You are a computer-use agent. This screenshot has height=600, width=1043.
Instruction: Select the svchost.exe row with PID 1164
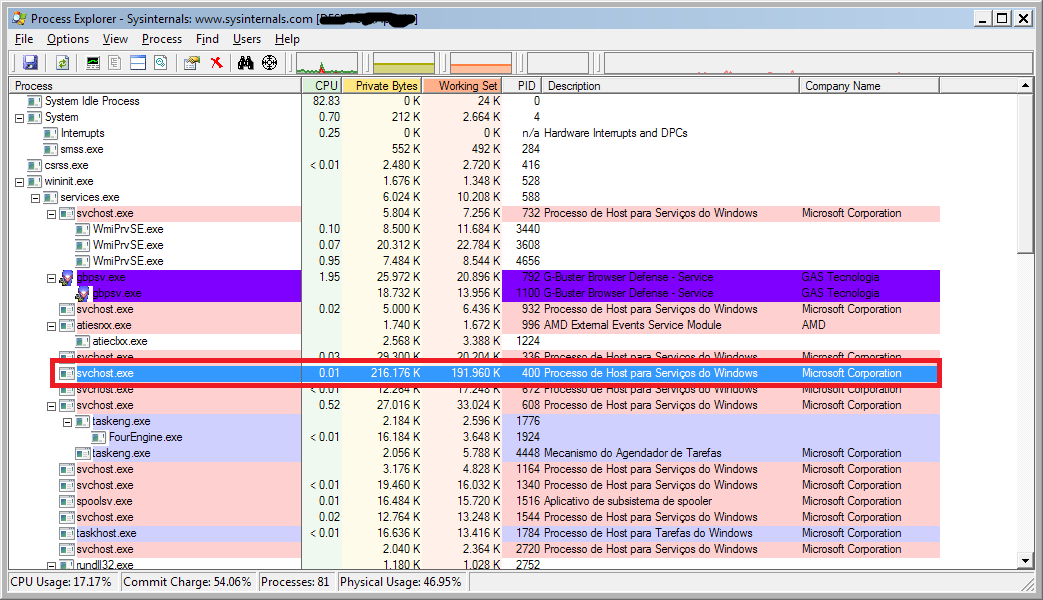click(474, 469)
